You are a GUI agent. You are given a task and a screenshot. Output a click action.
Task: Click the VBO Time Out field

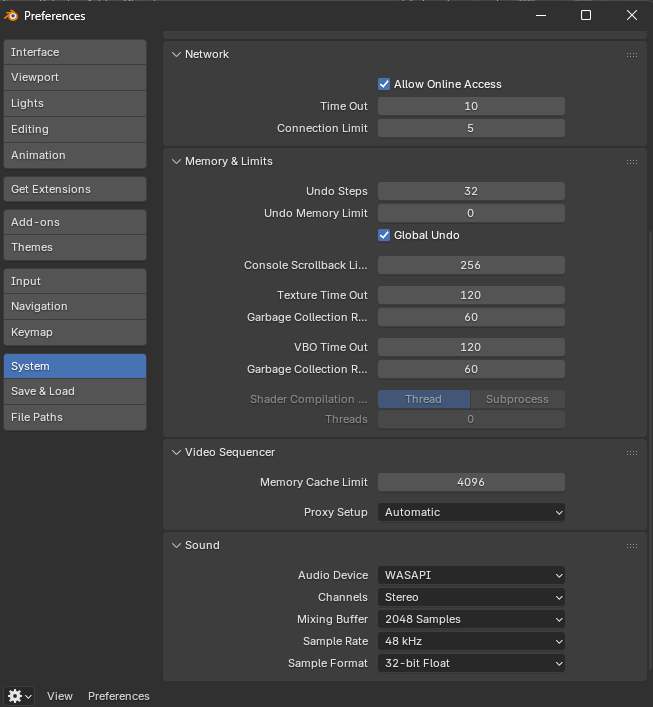tap(471, 347)
